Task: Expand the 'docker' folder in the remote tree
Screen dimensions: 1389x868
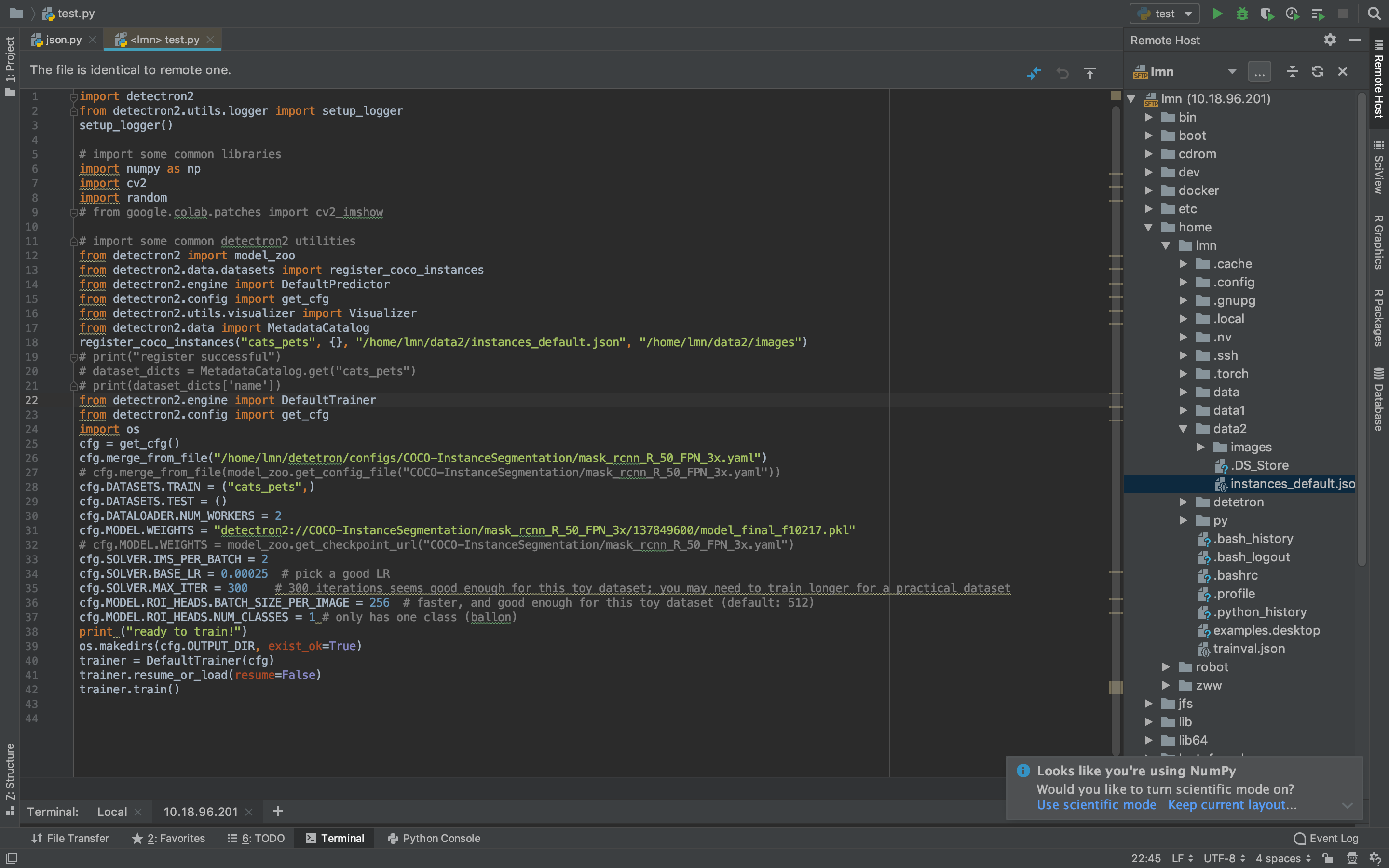Action: click(1148, 190)
